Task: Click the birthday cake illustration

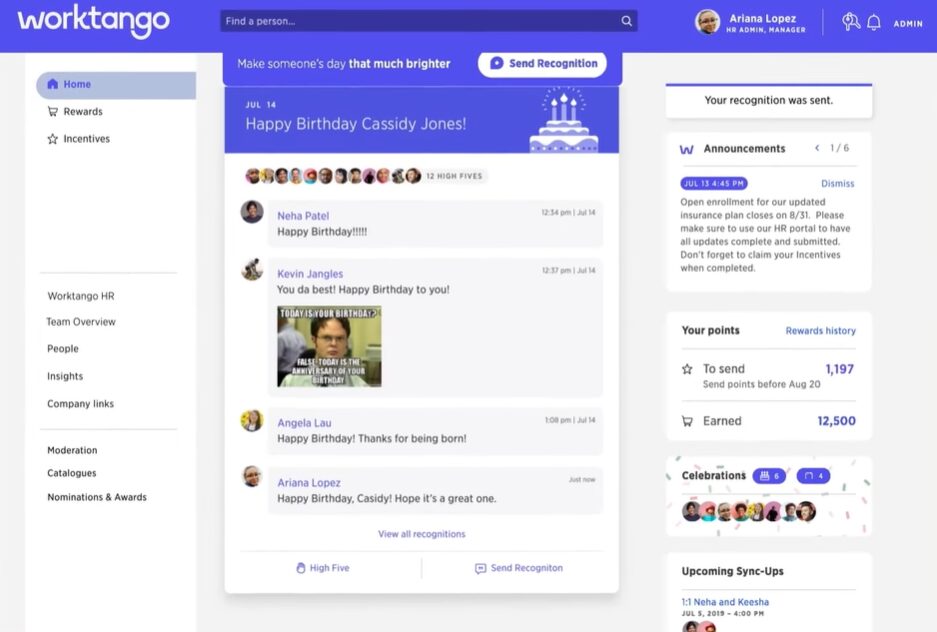Action: (564, 119)
